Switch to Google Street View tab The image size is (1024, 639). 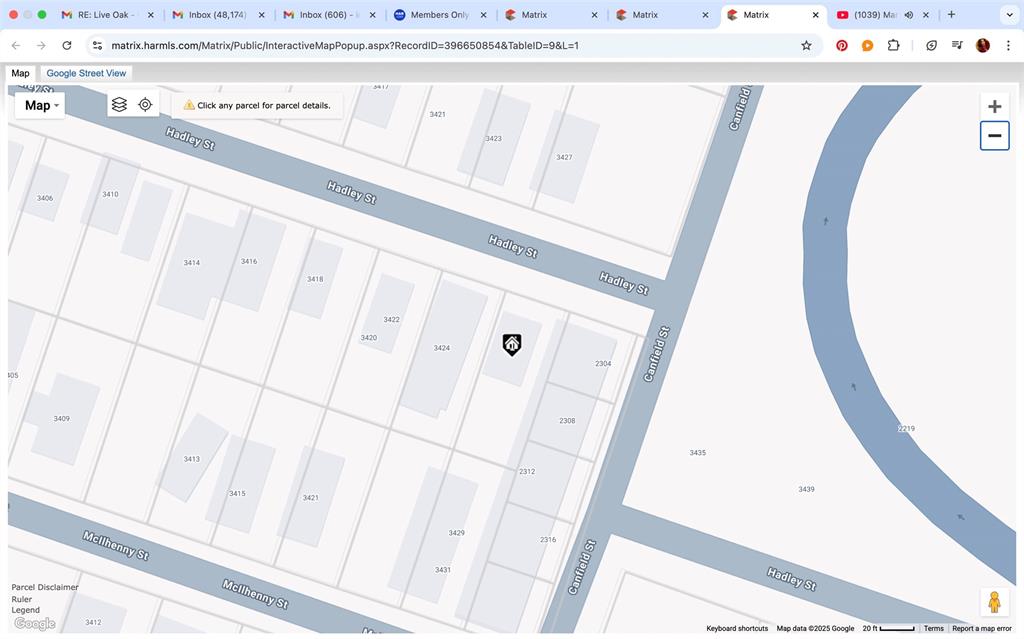point(86,73)
